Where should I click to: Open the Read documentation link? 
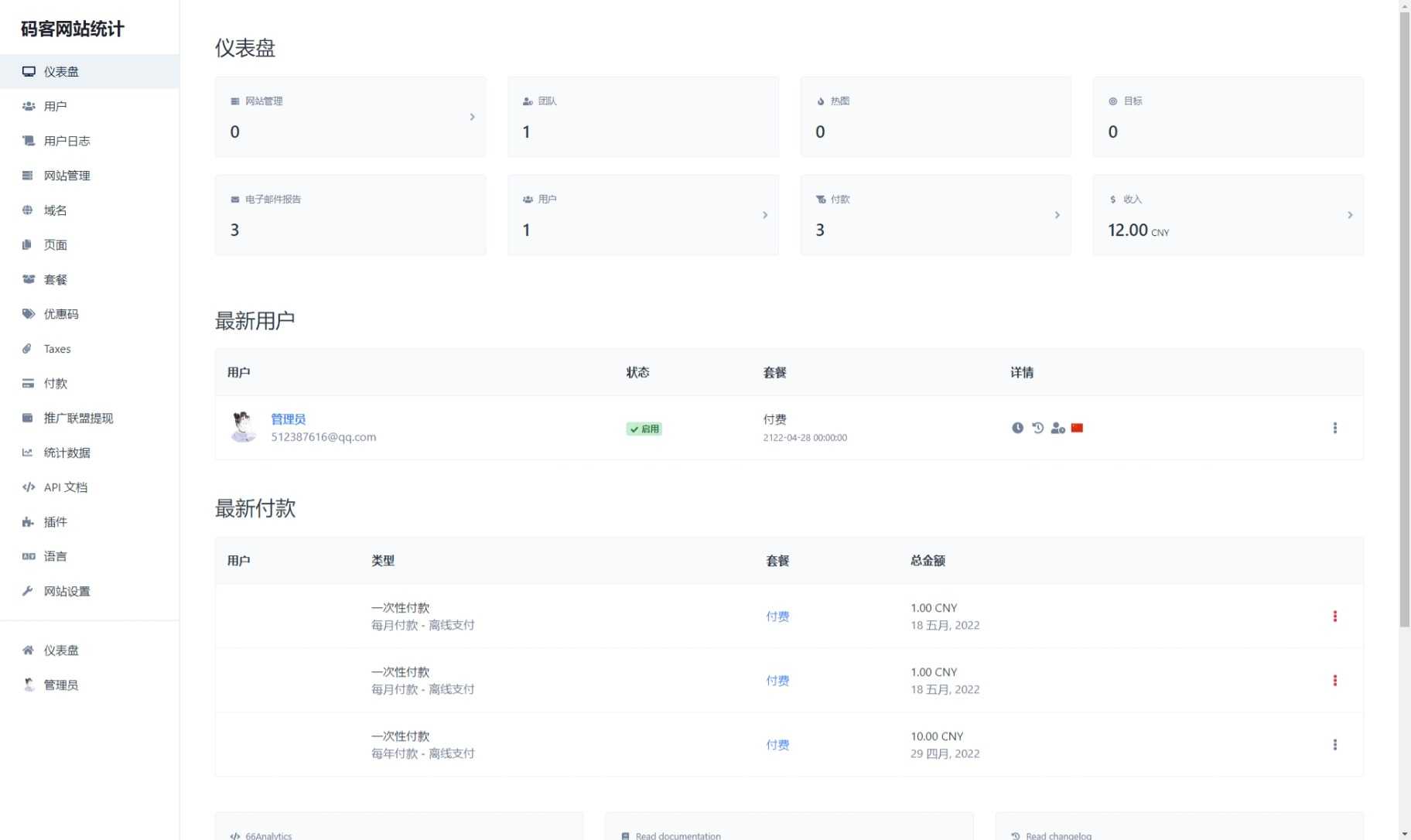coord(789,827)
